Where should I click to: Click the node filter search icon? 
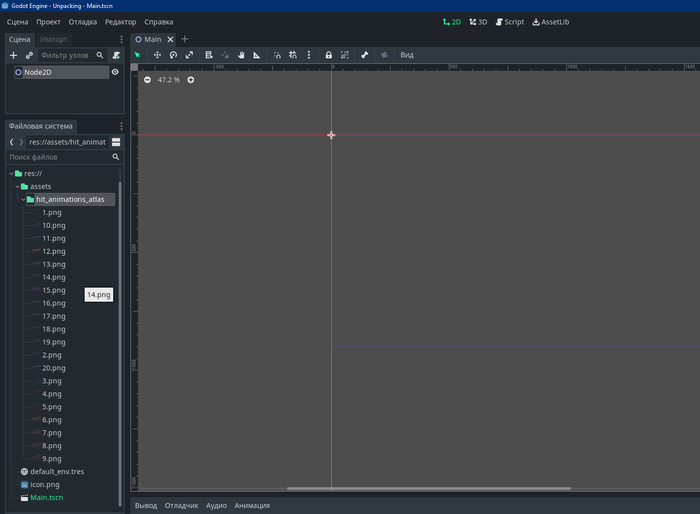click(100, 55)
